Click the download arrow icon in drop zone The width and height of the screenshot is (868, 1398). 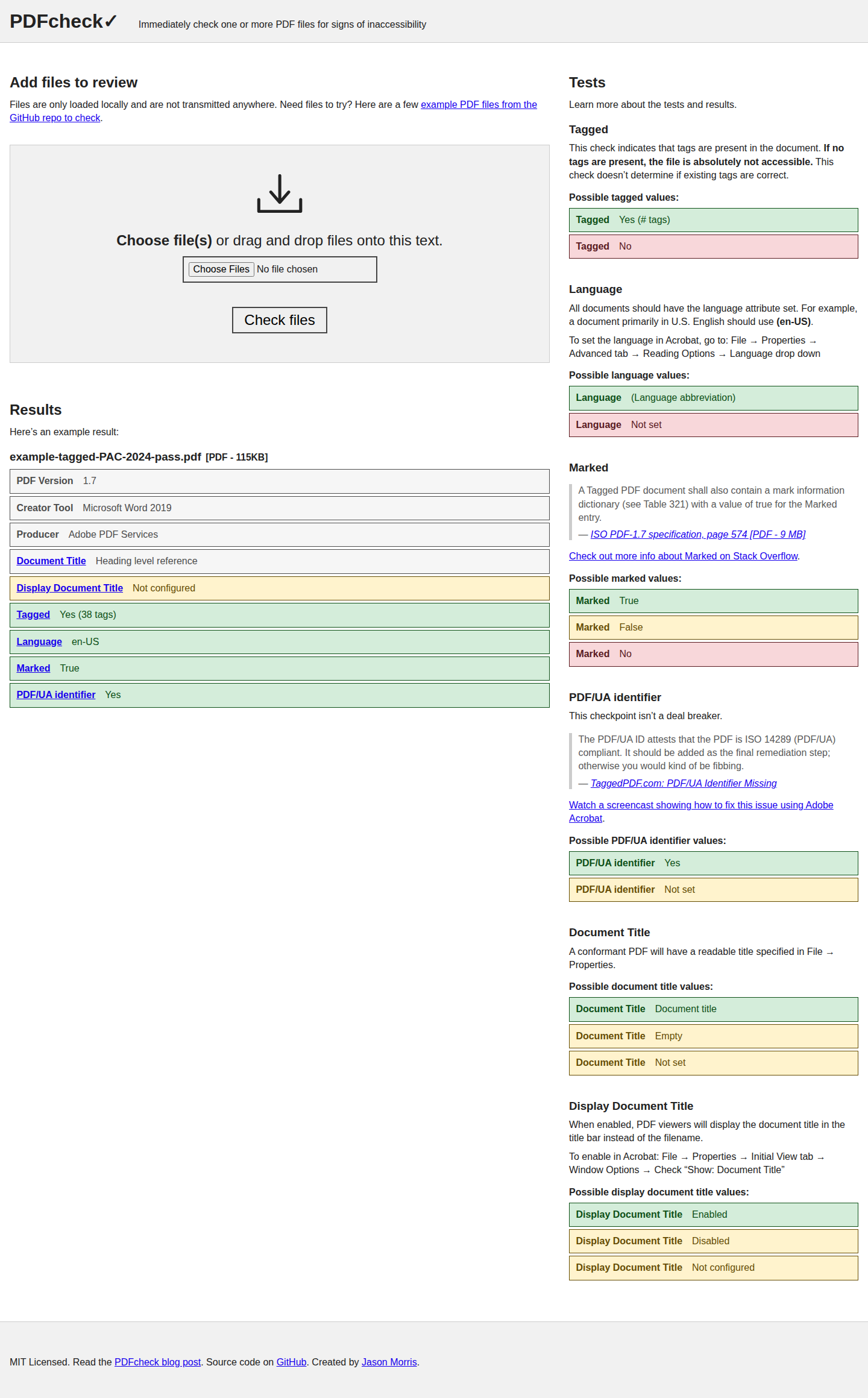pos(279,194)
